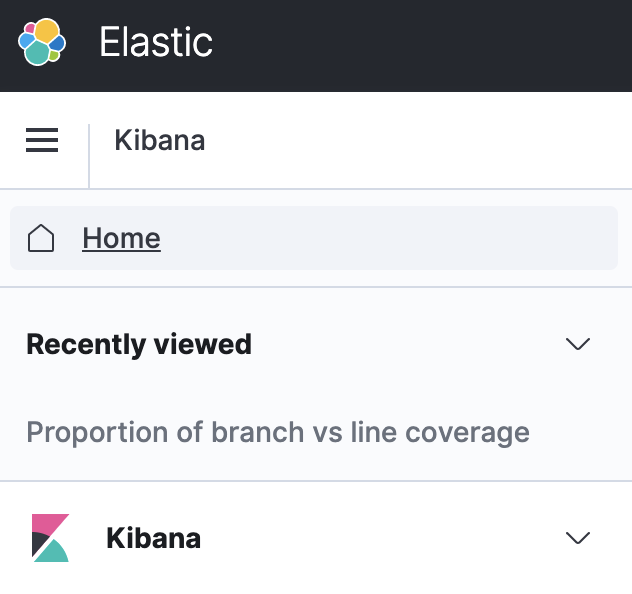Toggle the hamburger navigation menu icon
The height and width of the screenshot is (594, 632).
pos(42,141)
